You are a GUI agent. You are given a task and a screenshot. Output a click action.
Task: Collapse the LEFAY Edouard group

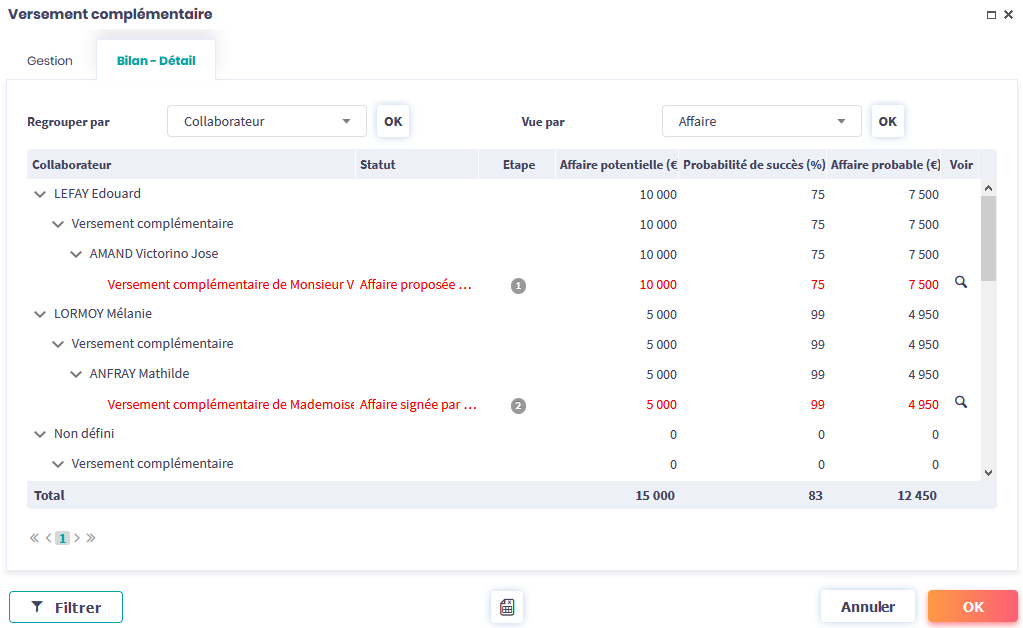[40, 194]
